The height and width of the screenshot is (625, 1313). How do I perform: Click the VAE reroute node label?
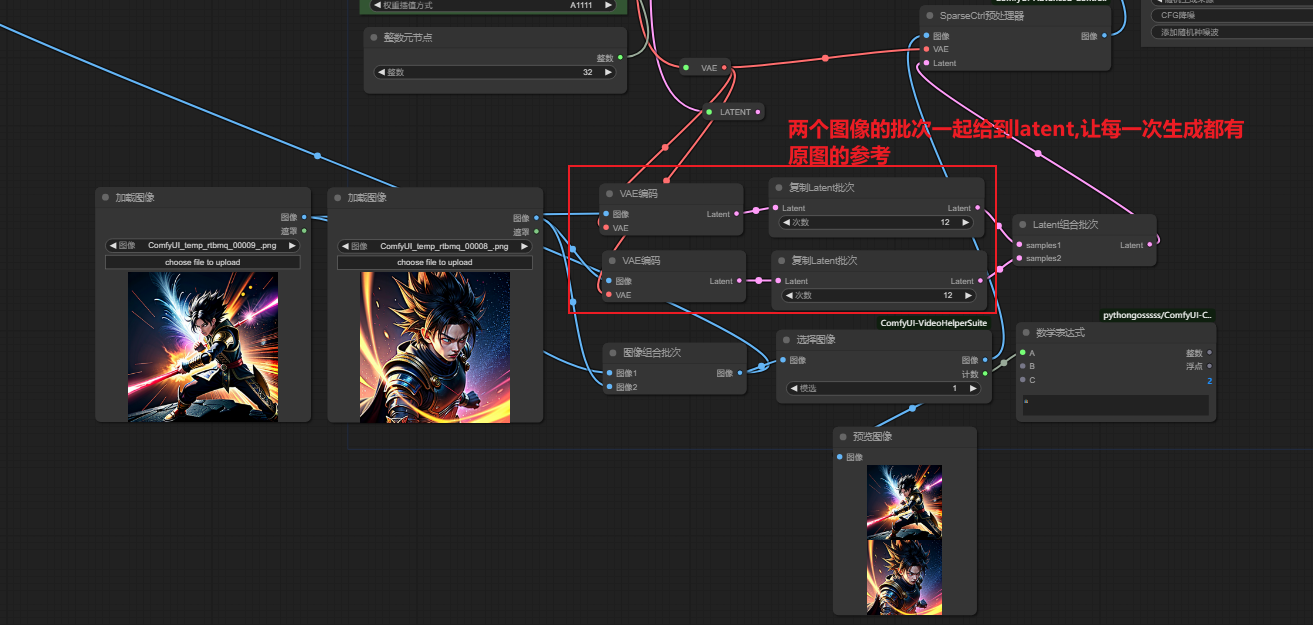pos(708,68)
